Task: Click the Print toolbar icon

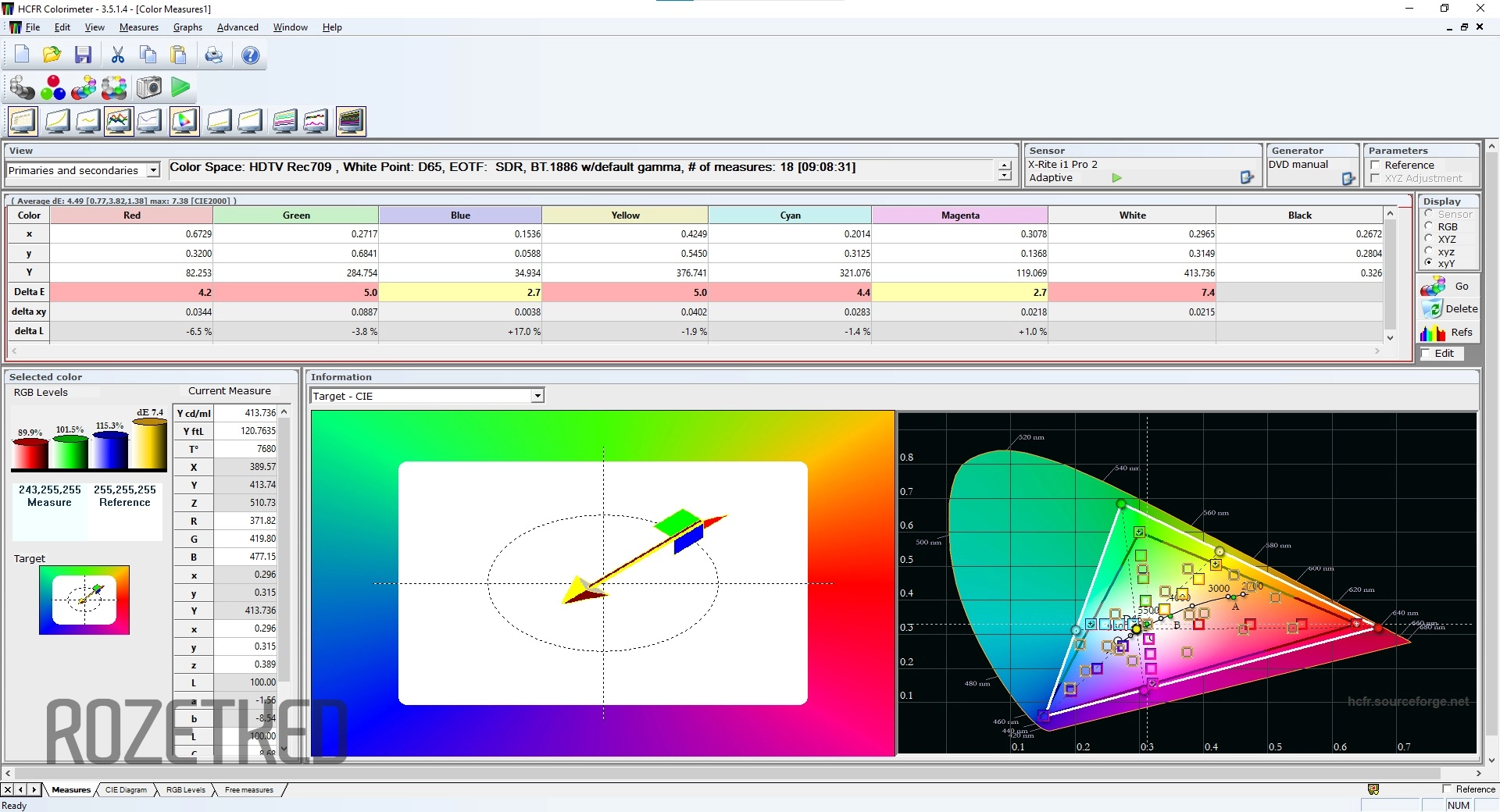Action: point(213,55)
